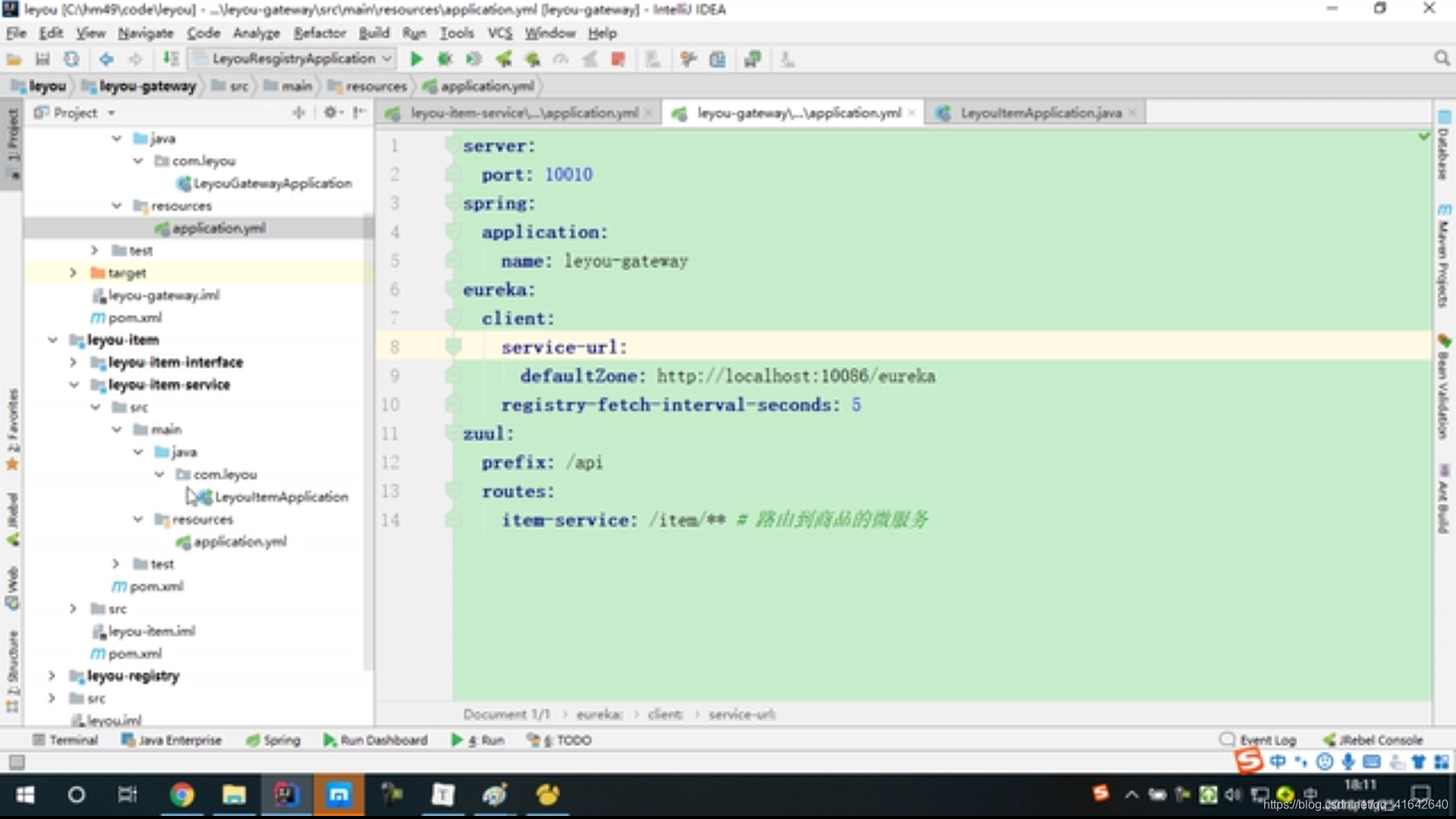Build the project with the build icon

[171, 59]
